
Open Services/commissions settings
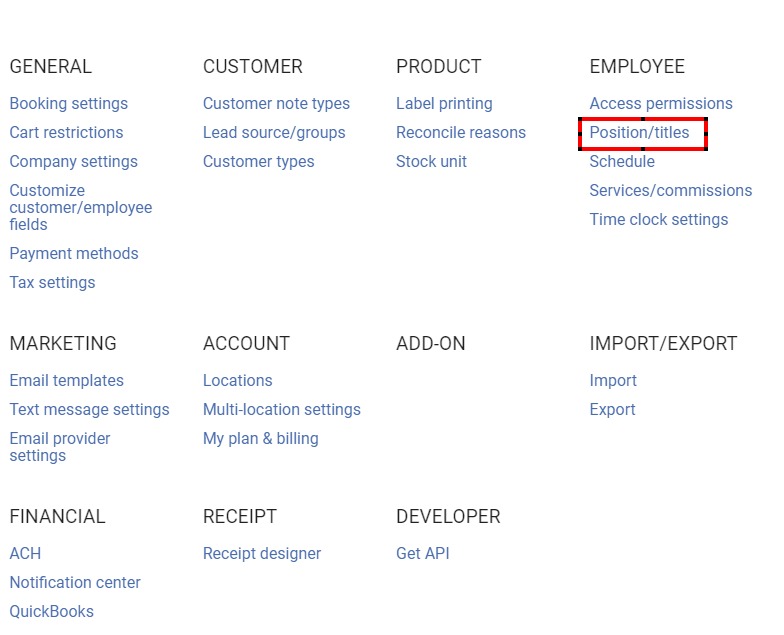coord(670,191)
